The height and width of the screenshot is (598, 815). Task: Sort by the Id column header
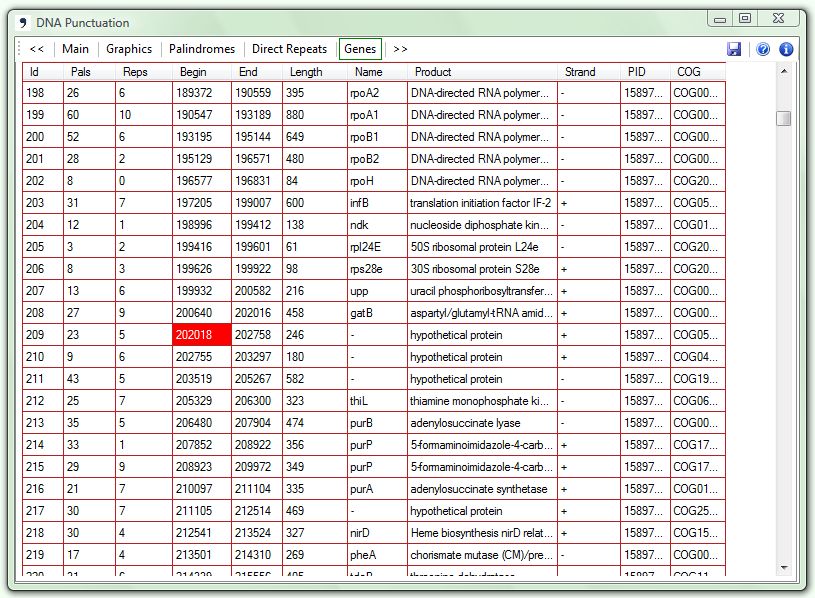[43, 72]
